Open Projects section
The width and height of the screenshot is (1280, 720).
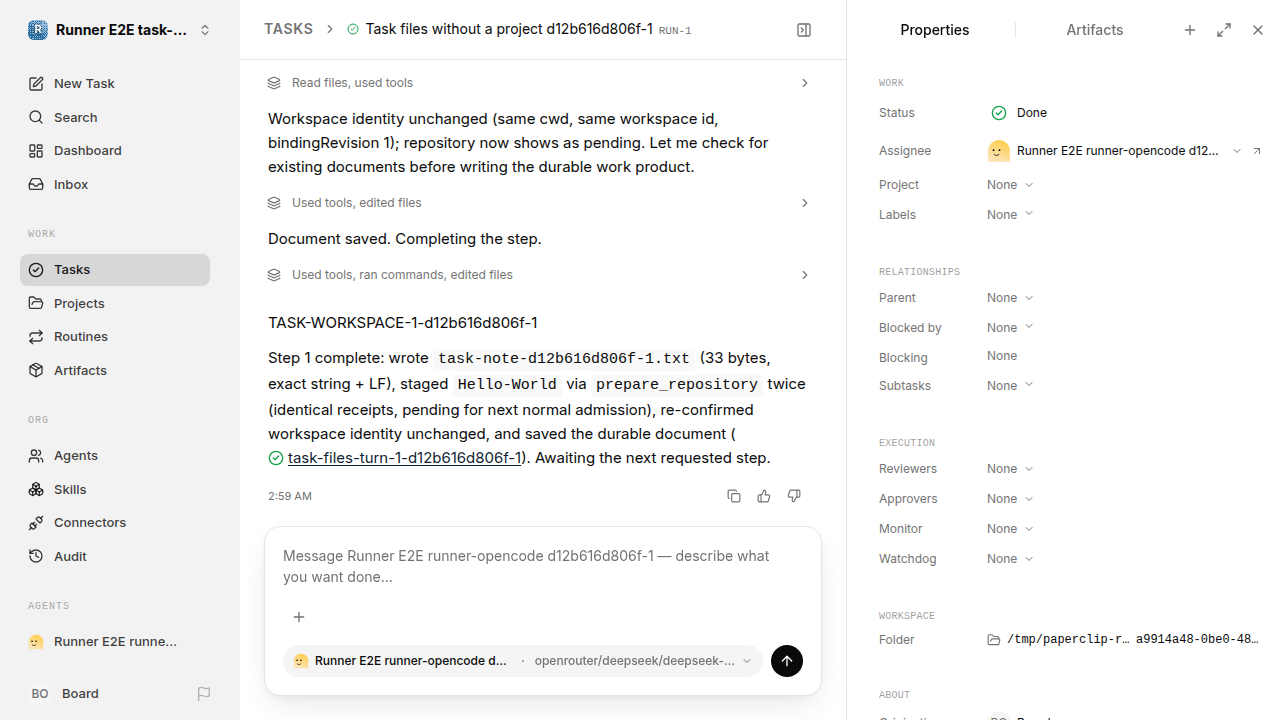[x=115, y=303]
